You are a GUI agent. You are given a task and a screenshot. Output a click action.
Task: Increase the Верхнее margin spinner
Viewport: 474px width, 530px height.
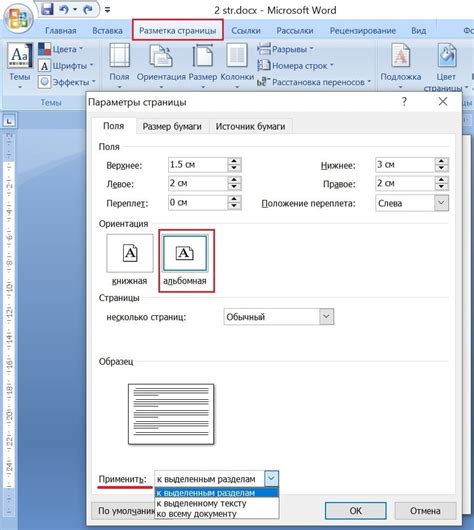pyautogui.click(x=234, y=161)
